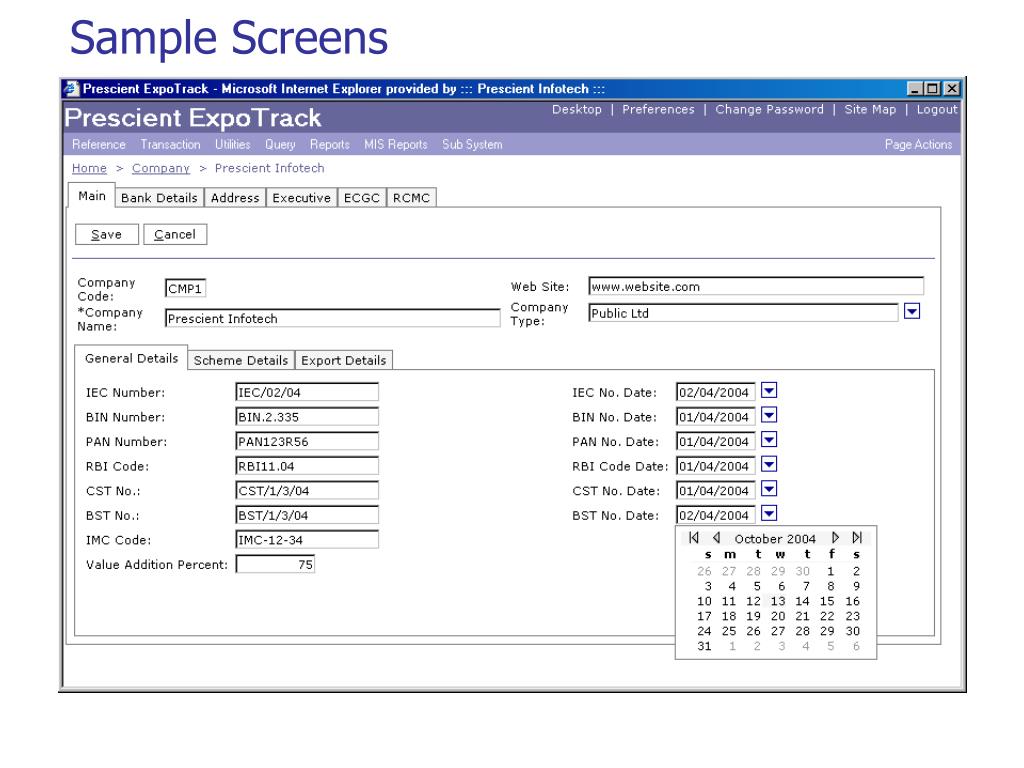Open the Query menu

pos(280,144)
